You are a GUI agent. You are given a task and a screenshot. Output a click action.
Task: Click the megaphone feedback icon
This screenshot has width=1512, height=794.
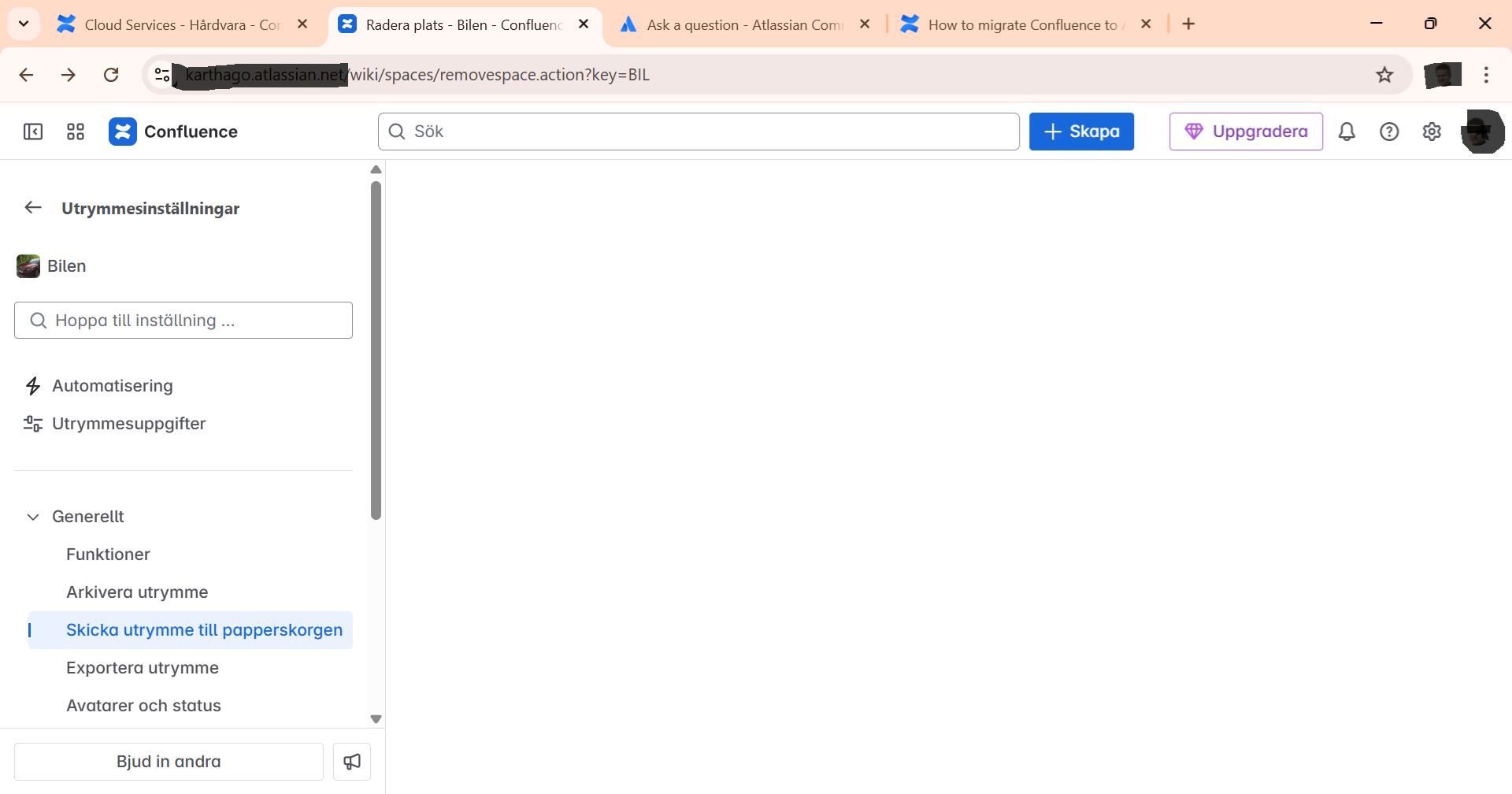coord(352,762)
